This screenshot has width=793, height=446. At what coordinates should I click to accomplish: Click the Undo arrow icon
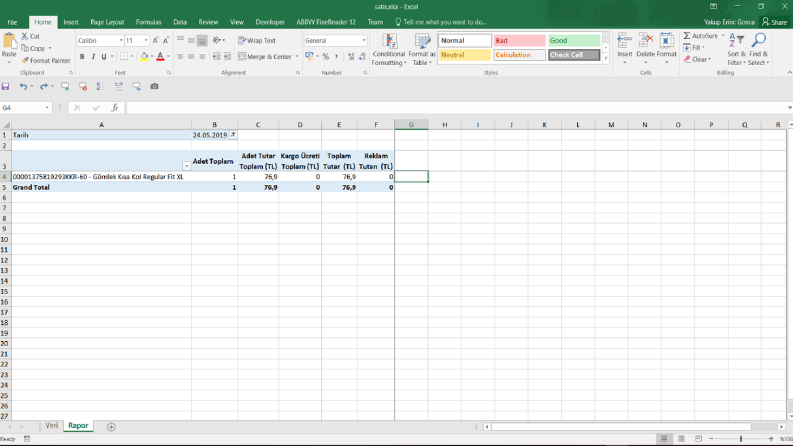click(x=23, y=86)
